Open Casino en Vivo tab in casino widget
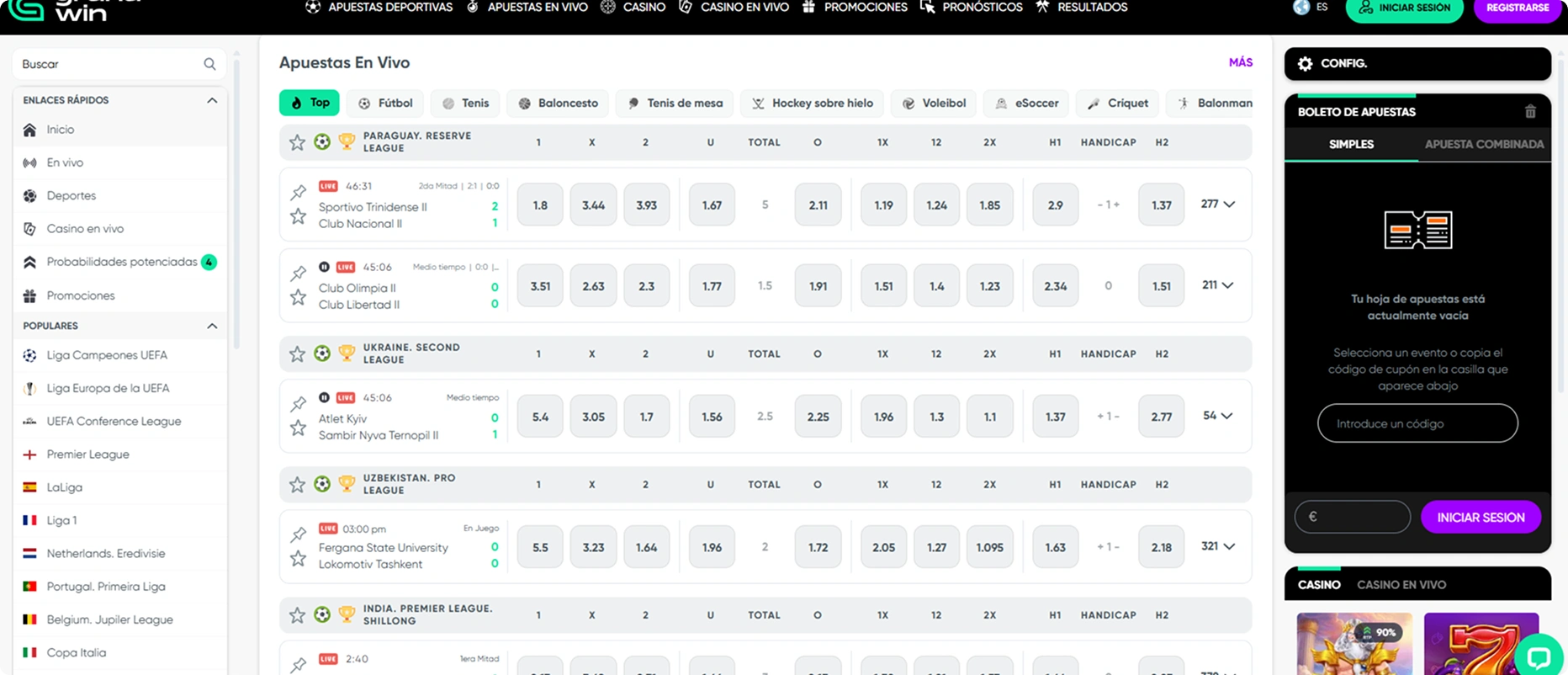The height and width of the screenshot is (675, 1568). 1401,584
